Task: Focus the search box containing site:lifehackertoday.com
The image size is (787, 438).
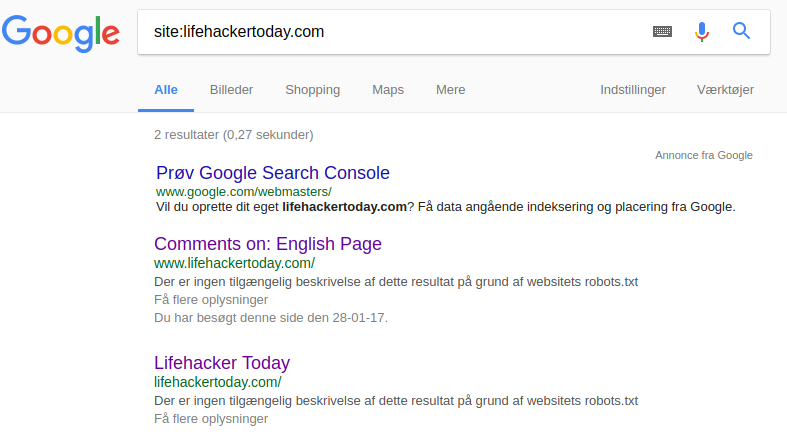Action: click(x=391, y=32)
